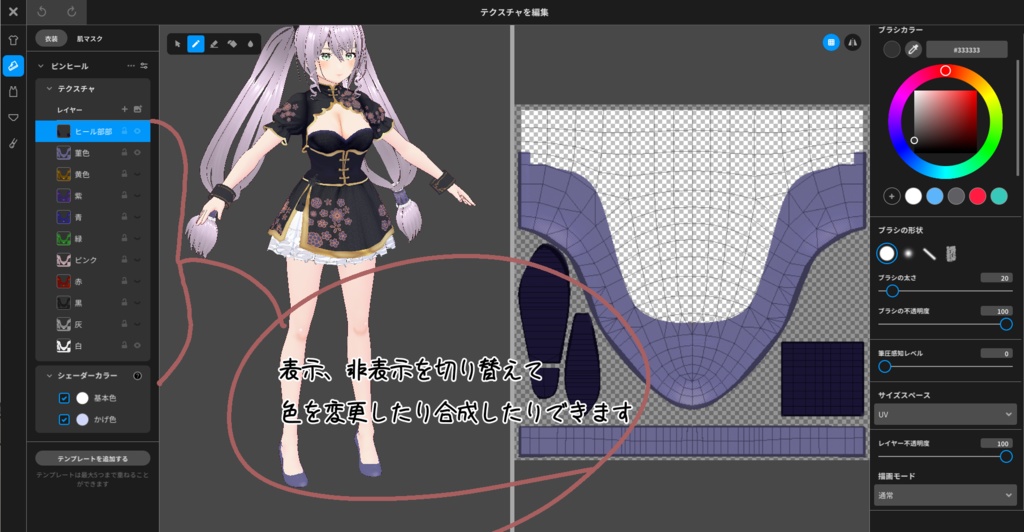Uncheck the かげ色 checkbox
Viewport: 1024px width, 532px height.
coord(64,420)
